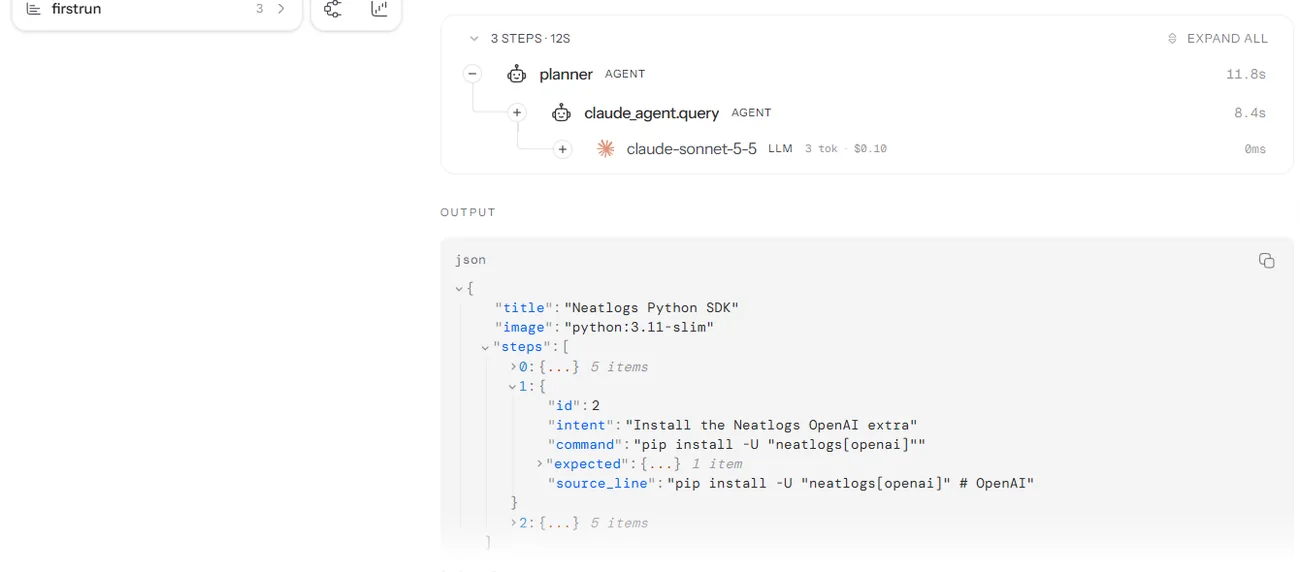This screenshot has height=572, width=1300.
Task: Click the "intent" string value
Action: click(771, 426)
